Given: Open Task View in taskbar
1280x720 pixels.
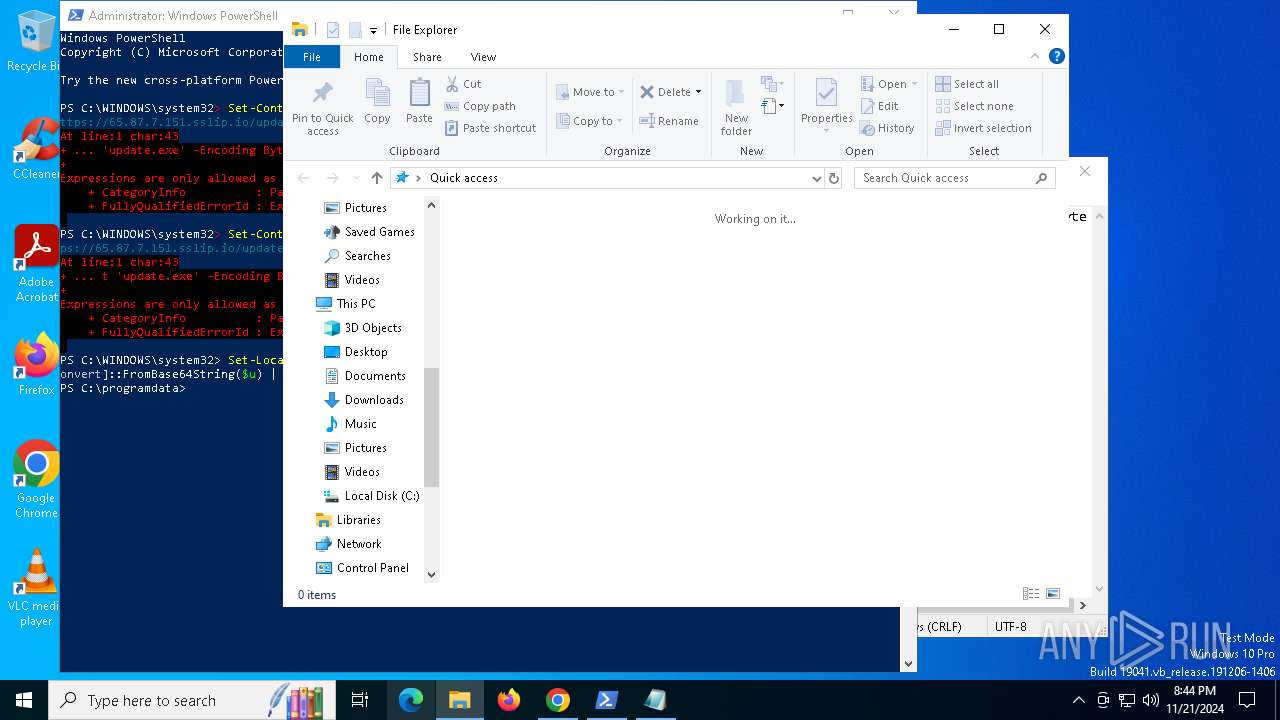Looking at the screenshot, I should tap(361, 700).
